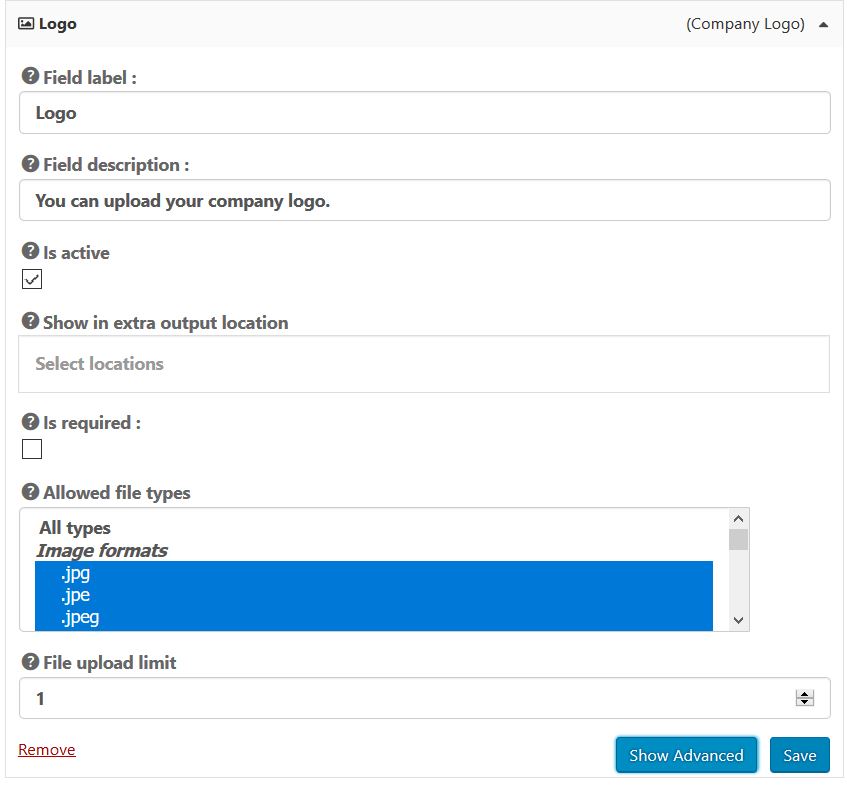Click the image icon beside Logo title
The width and height of the screenshot is (847, 786).
pos(26,24)
